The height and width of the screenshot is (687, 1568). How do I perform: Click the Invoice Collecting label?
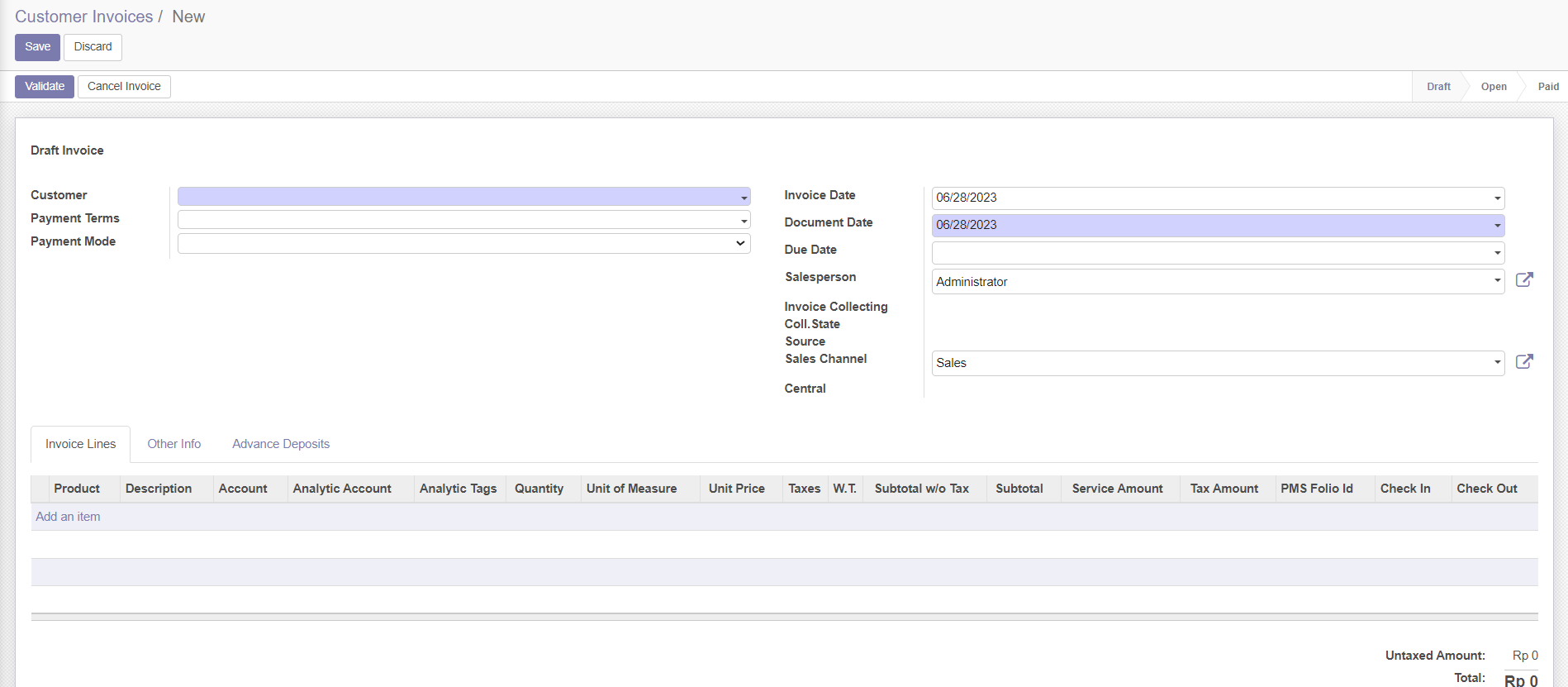836,307
